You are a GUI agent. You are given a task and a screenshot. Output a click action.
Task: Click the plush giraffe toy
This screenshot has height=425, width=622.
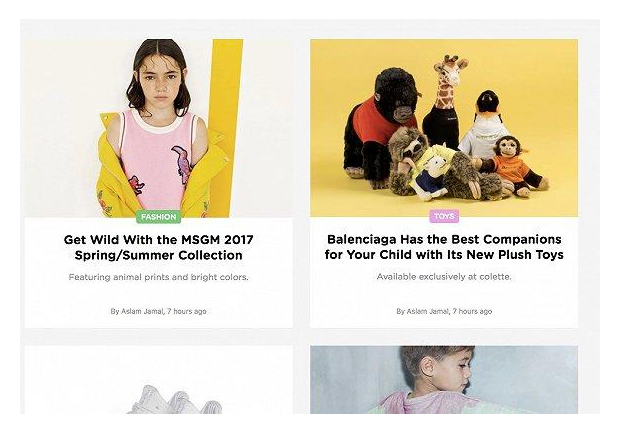tap(444, 99)
